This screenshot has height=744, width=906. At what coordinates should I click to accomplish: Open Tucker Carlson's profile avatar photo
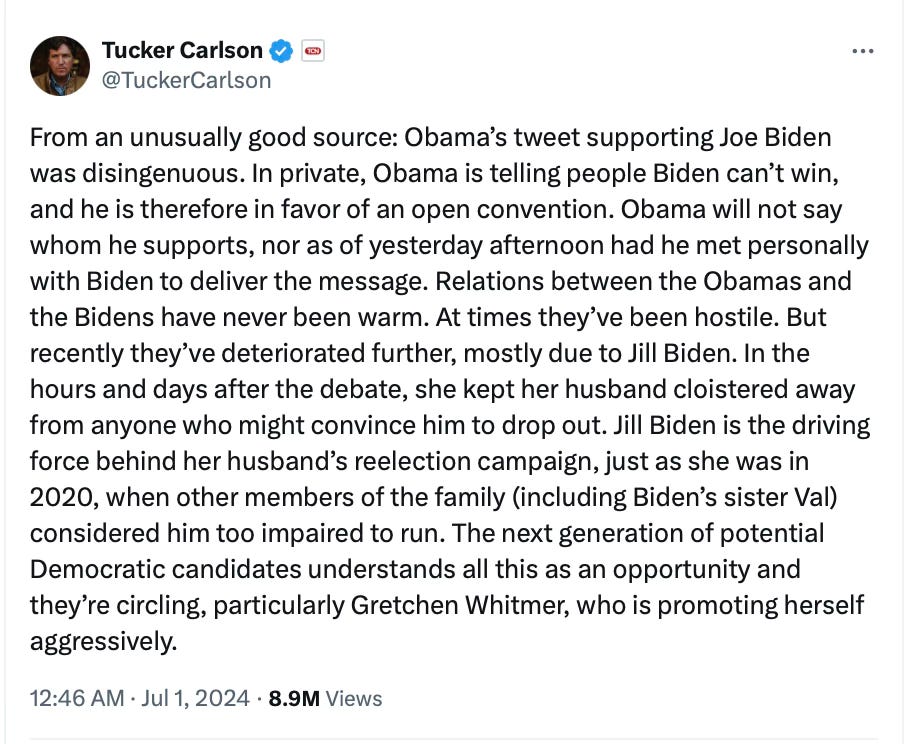[x=60, y=65]
